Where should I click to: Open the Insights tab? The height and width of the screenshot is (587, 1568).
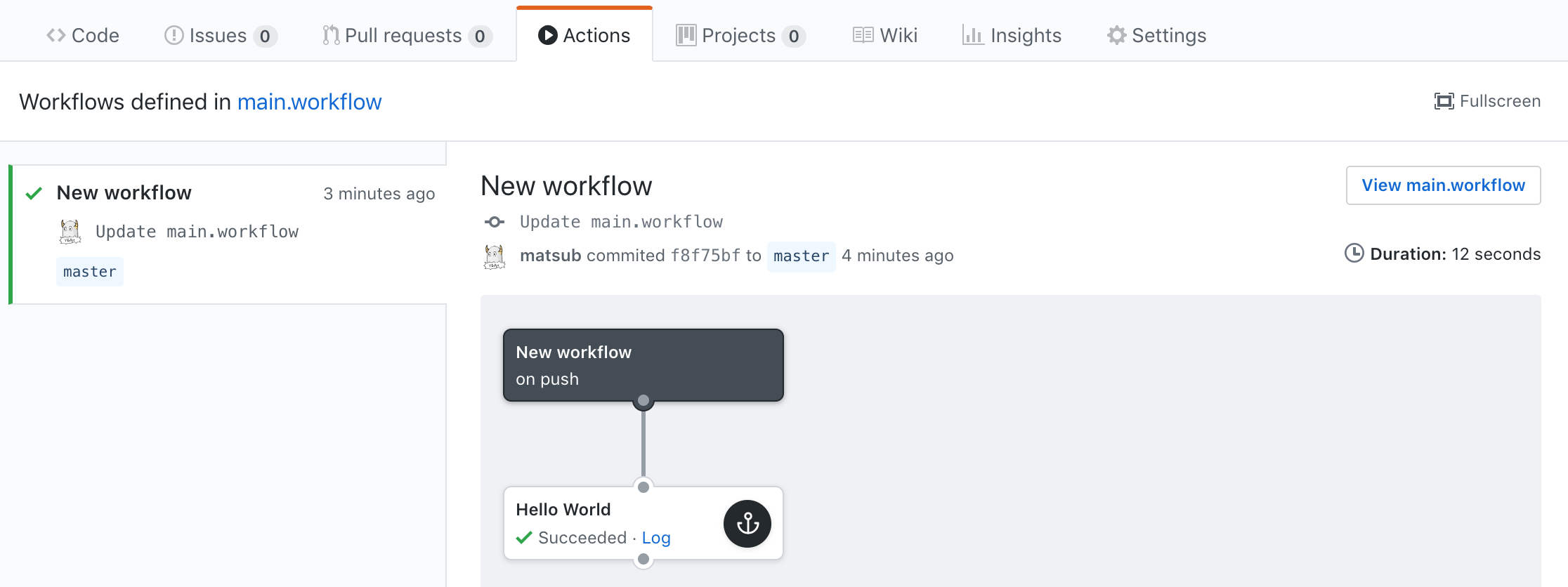point(1012,35)
